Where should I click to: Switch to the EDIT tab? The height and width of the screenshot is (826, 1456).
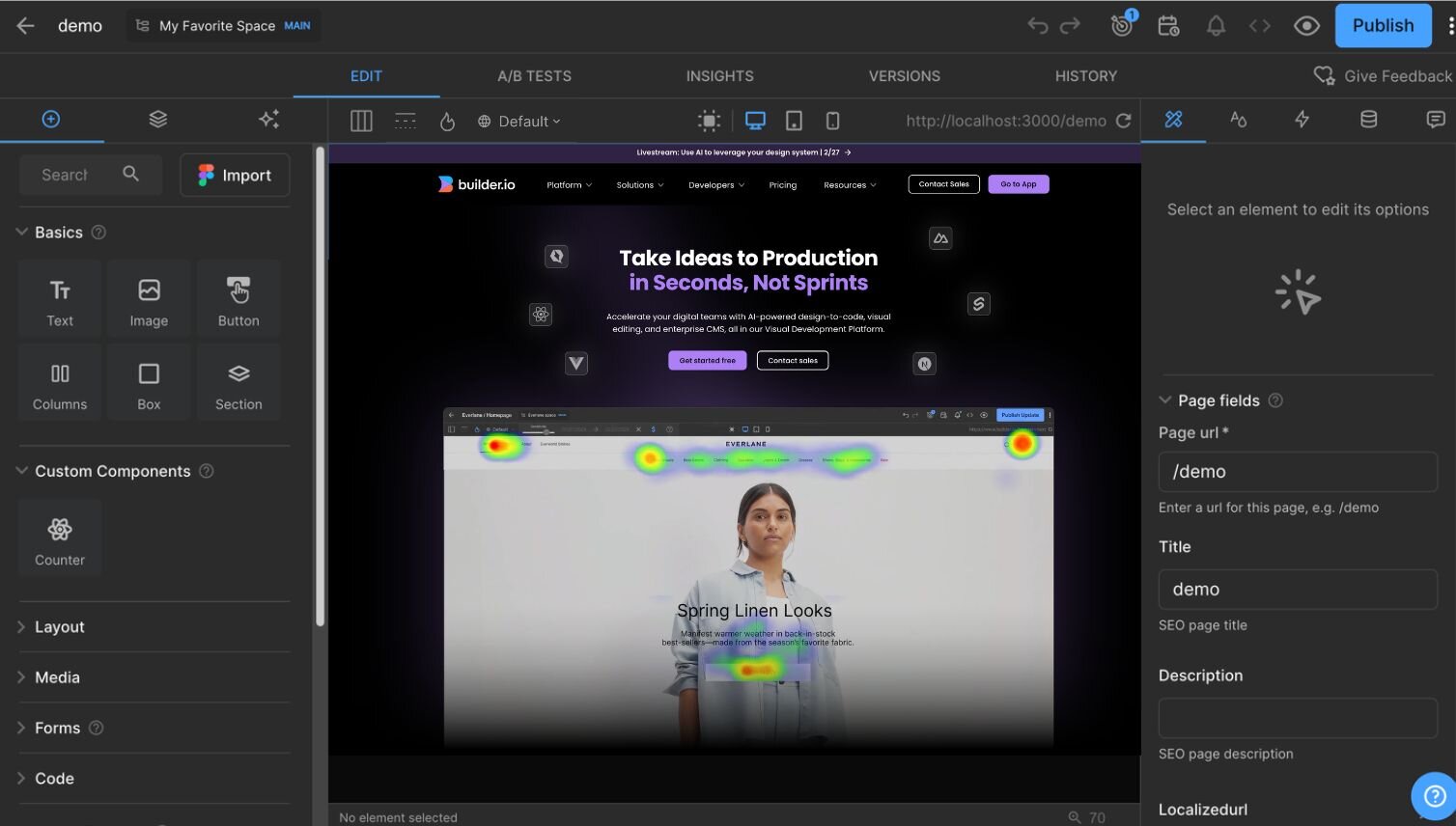tap(366, 76)
